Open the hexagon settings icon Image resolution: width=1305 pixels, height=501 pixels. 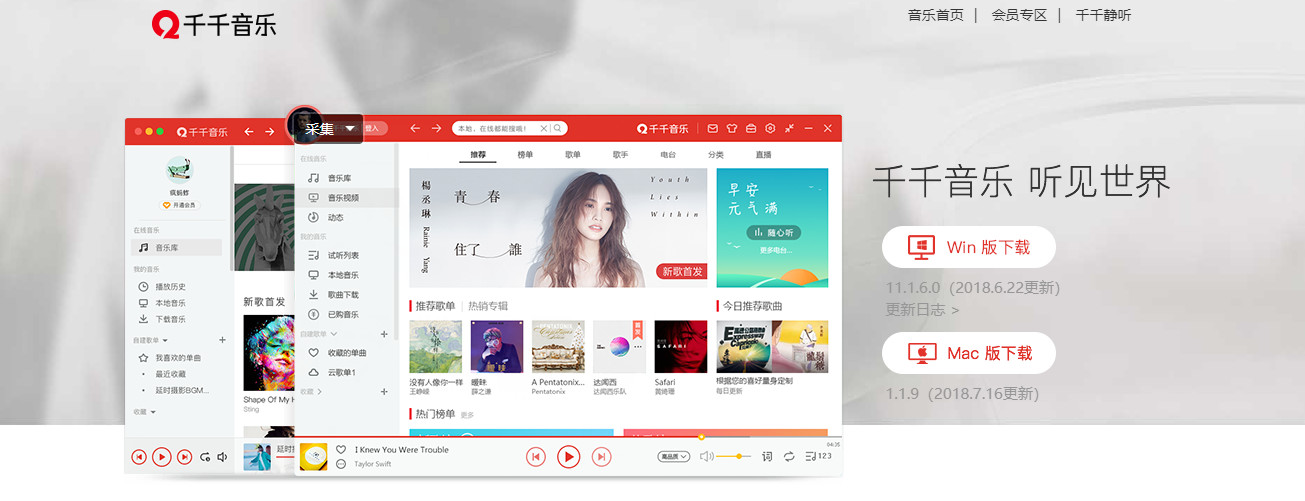[x=770, y=129]
